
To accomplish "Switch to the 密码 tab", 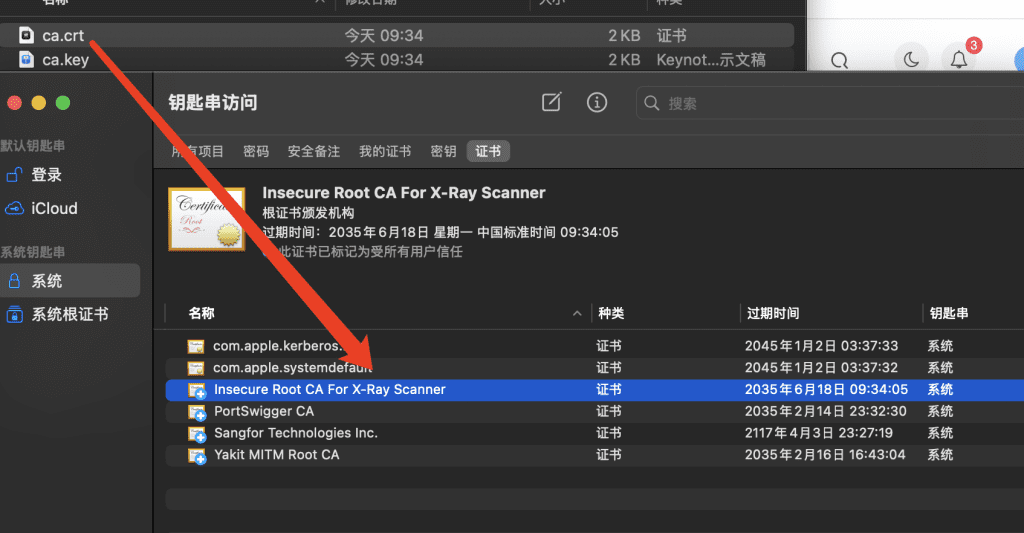I will click(256, 152).
